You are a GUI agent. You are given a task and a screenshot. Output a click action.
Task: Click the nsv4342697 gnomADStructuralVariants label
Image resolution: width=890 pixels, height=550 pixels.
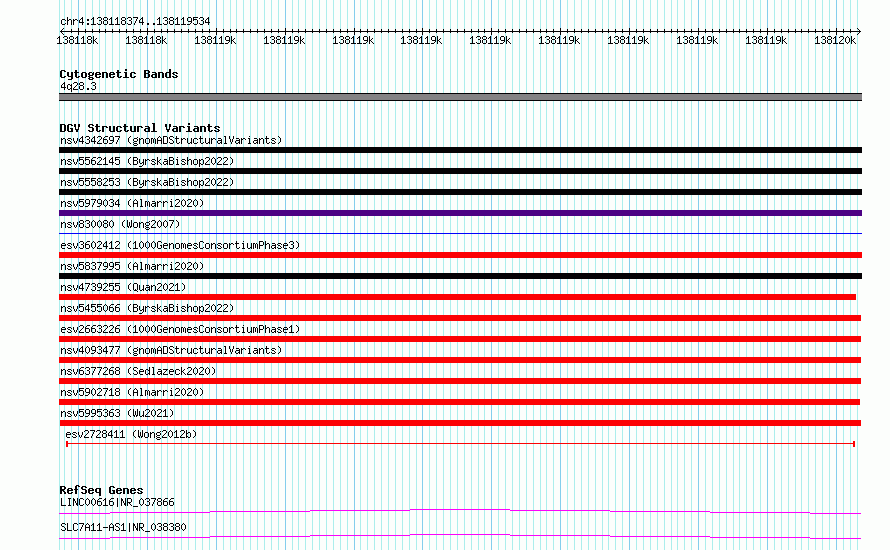click(x=171, y=140)
